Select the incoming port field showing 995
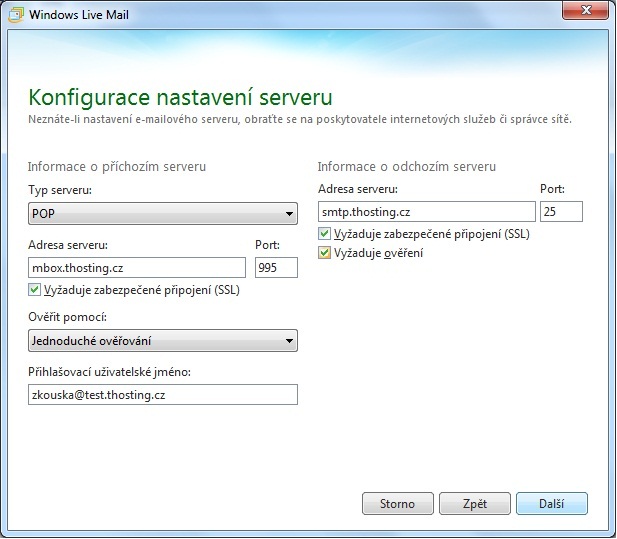Screen dimensions: 617x539 pos(276,267)
